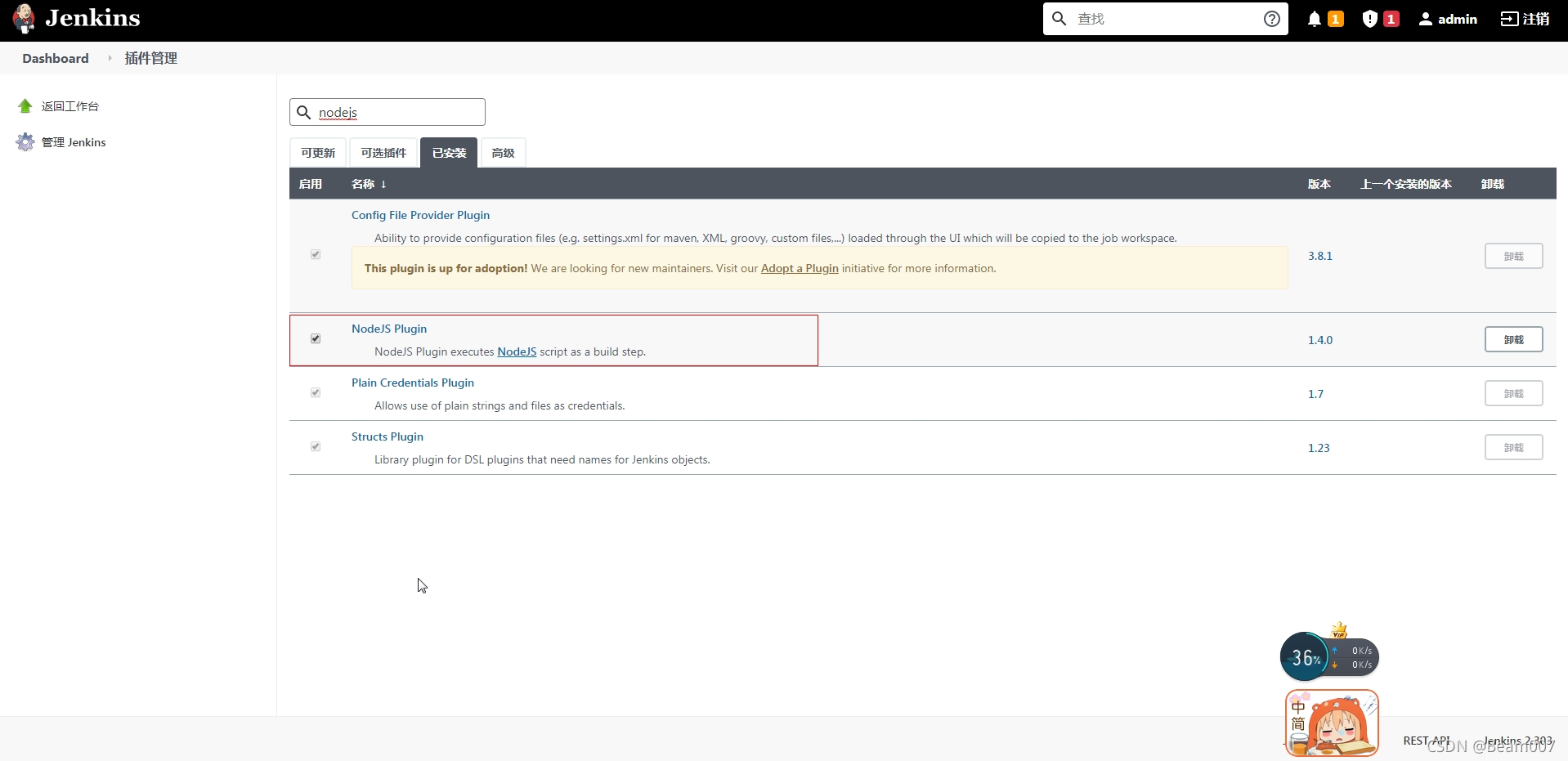Open the Adopt a Plugin link
Screen dimensions: 1568x761
click(x=800, y=268)
